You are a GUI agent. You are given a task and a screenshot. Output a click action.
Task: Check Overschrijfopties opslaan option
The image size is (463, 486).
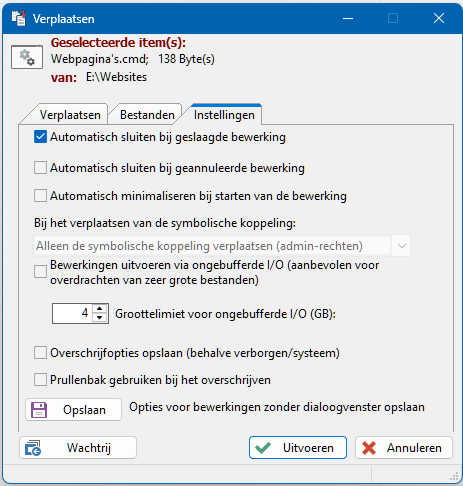pyautogui.click(x=40, y=353)
